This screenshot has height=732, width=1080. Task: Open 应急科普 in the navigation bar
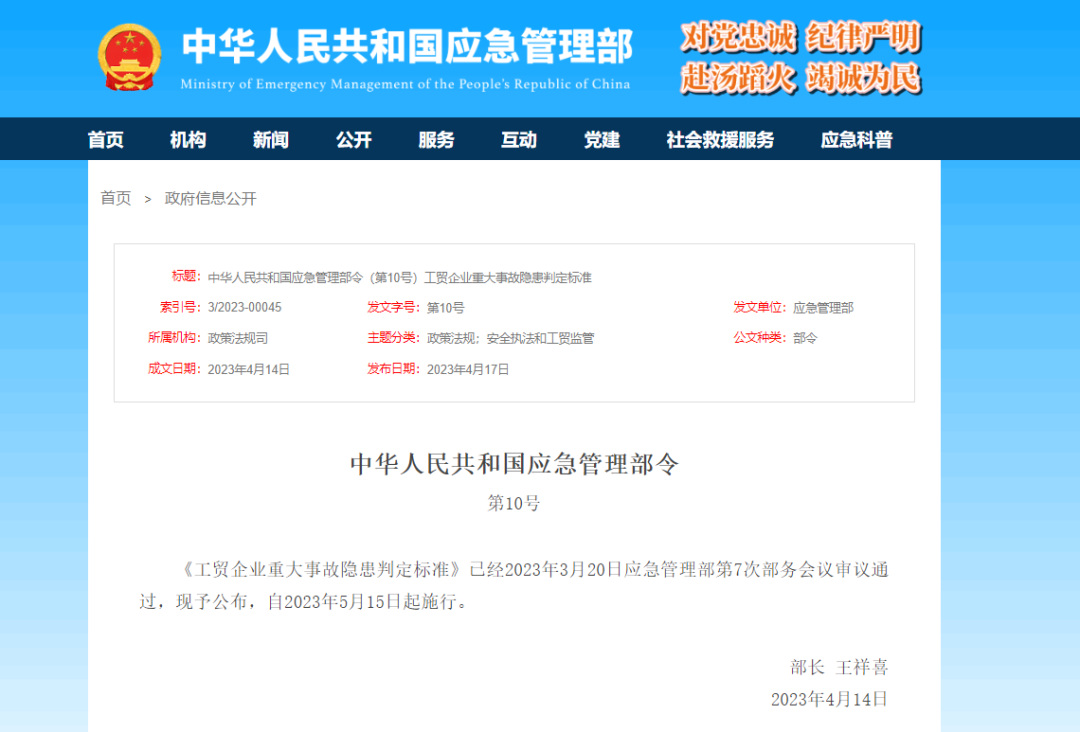856,140
